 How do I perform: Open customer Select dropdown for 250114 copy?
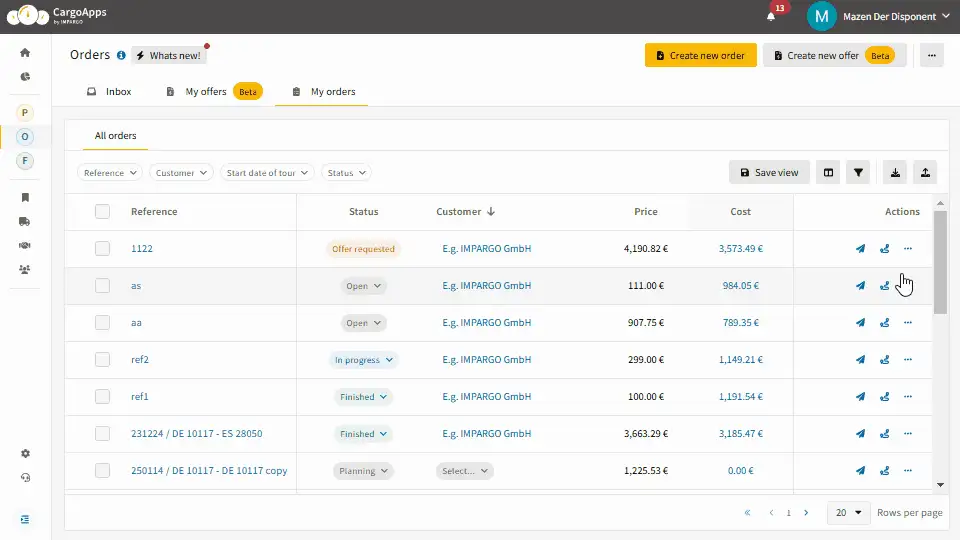[x=465, y=471]
